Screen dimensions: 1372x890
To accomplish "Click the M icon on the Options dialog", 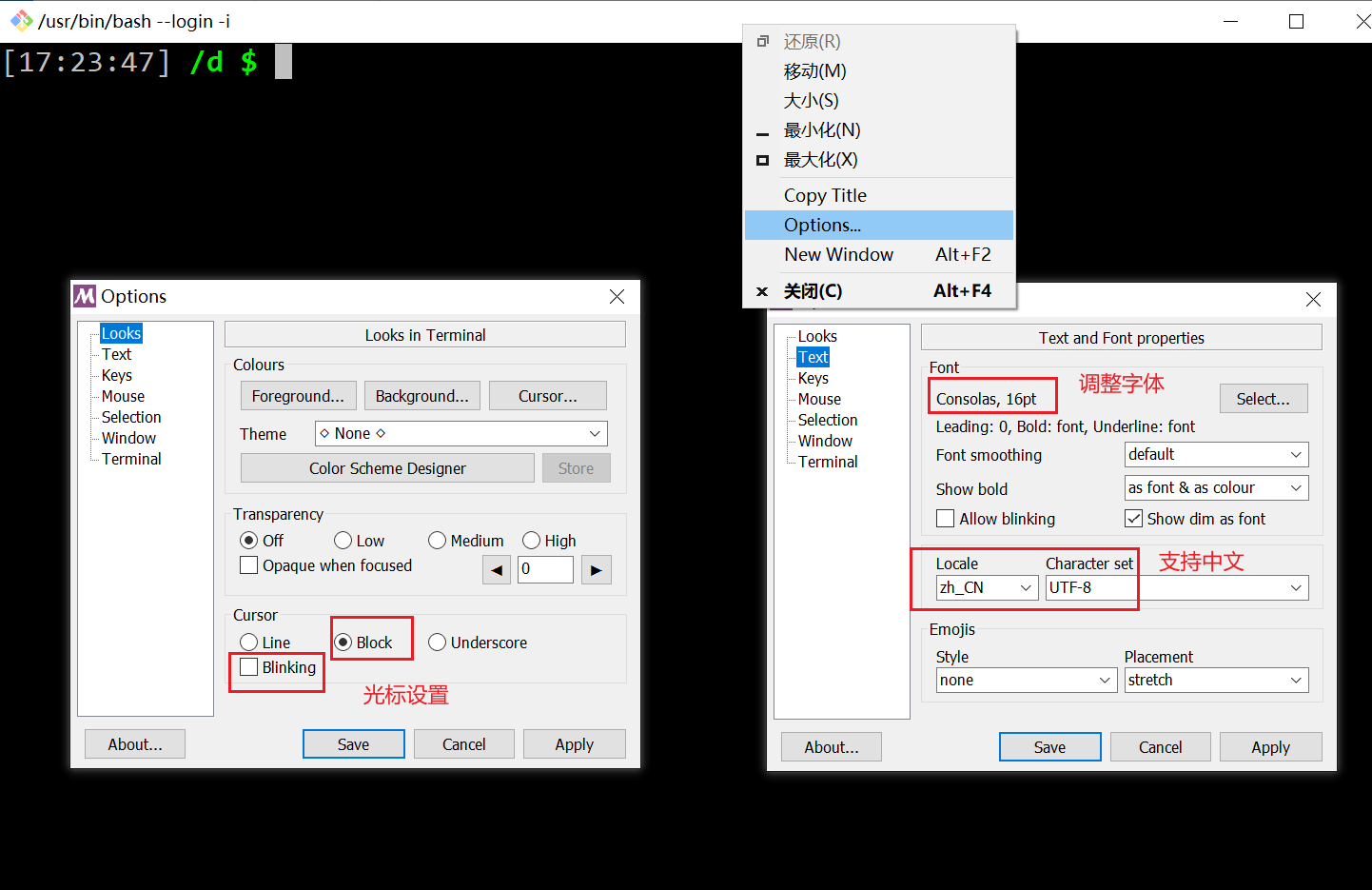I will click(84, 296).
